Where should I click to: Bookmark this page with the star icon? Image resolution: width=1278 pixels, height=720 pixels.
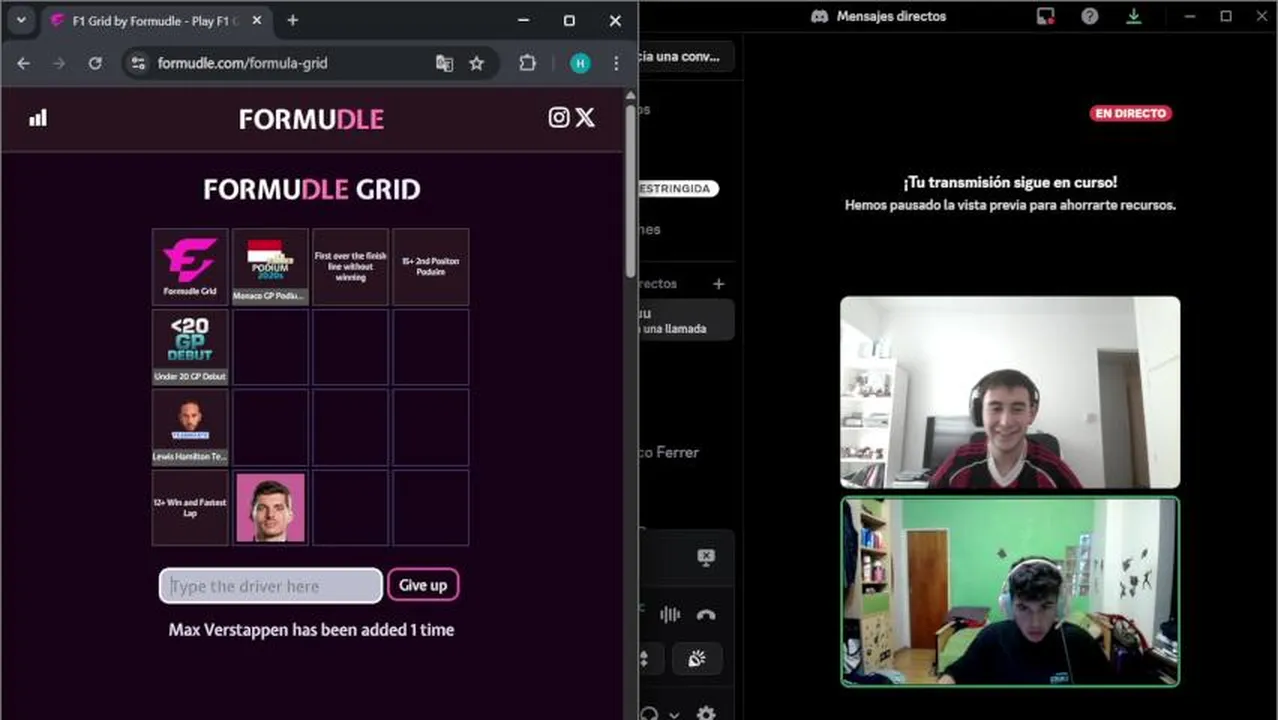tap(477, 63)
